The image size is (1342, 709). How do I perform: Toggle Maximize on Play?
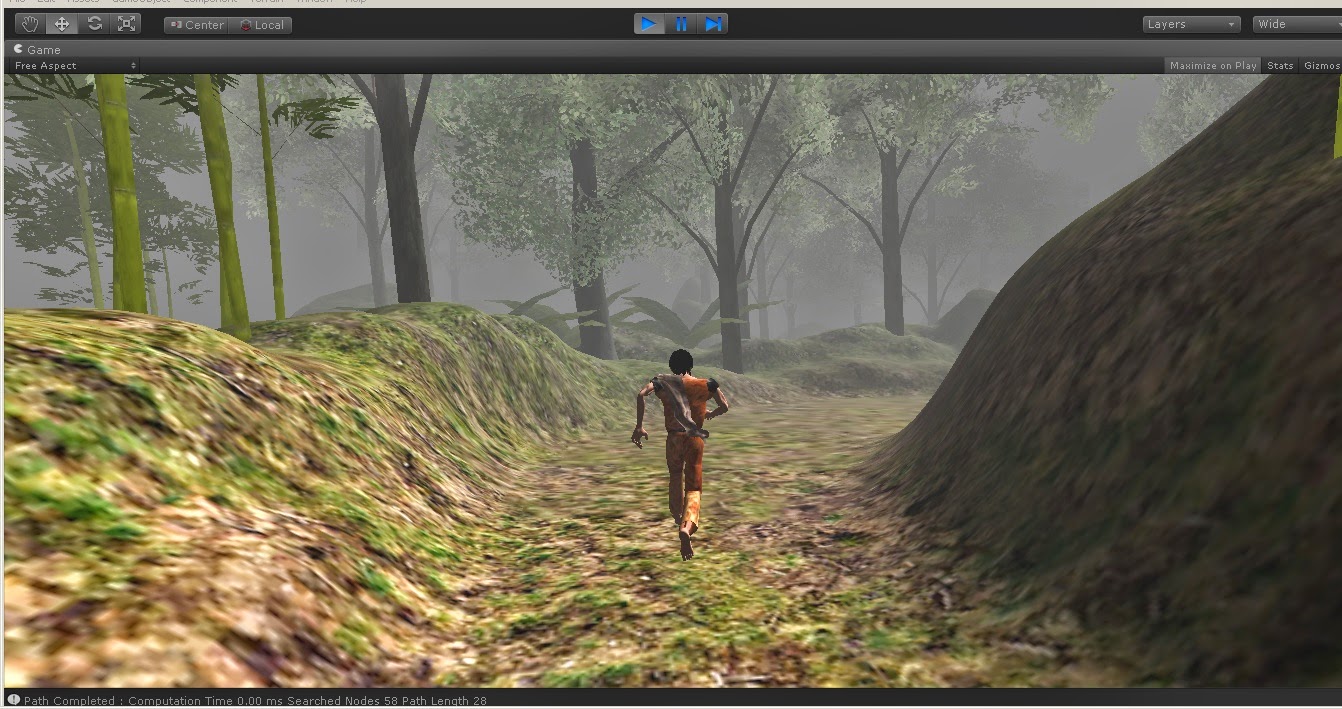tap(1213, 66)
